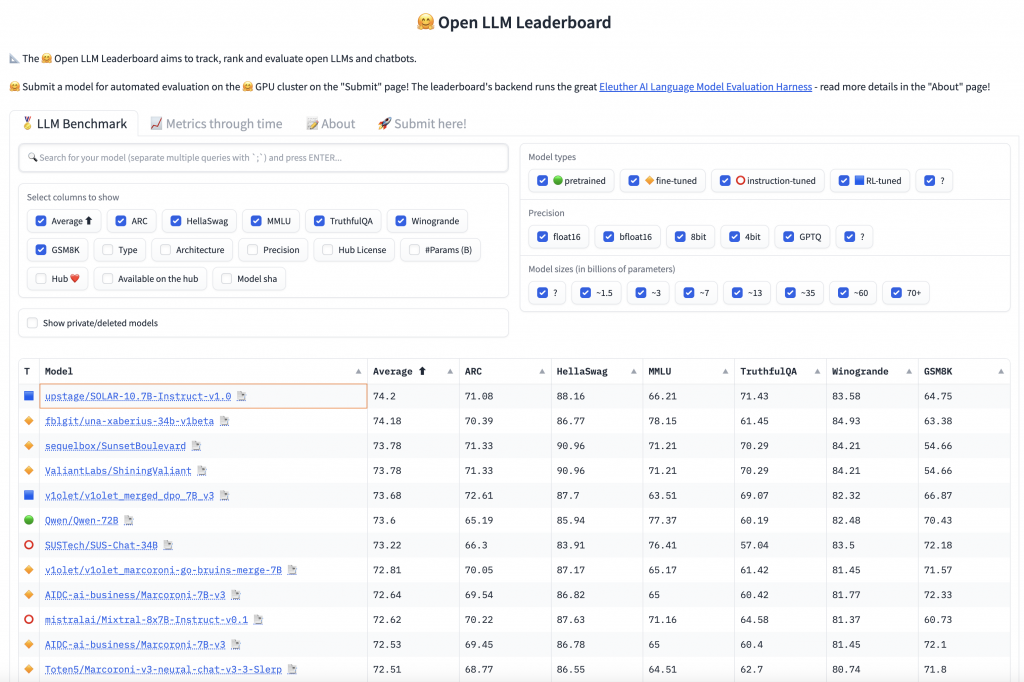This screenshot has height=682, width=1024.
Task: Click the 74.2 Average cell of SOLAR
Action: pyautogui.click(x=413, y=396)
